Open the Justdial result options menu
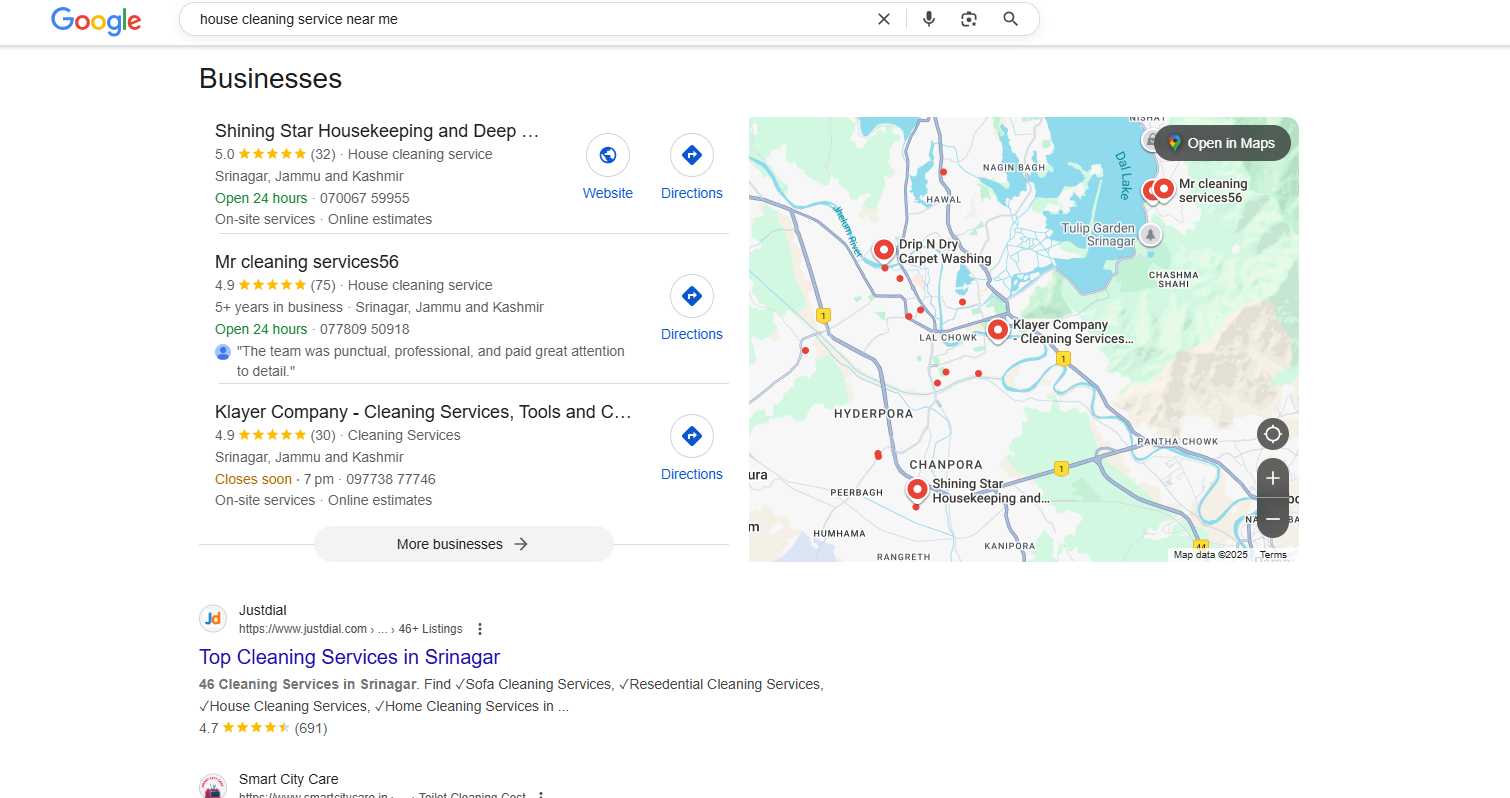Image resolution: width=1510 pixels, height=798 pixels. tap(480, 629)
